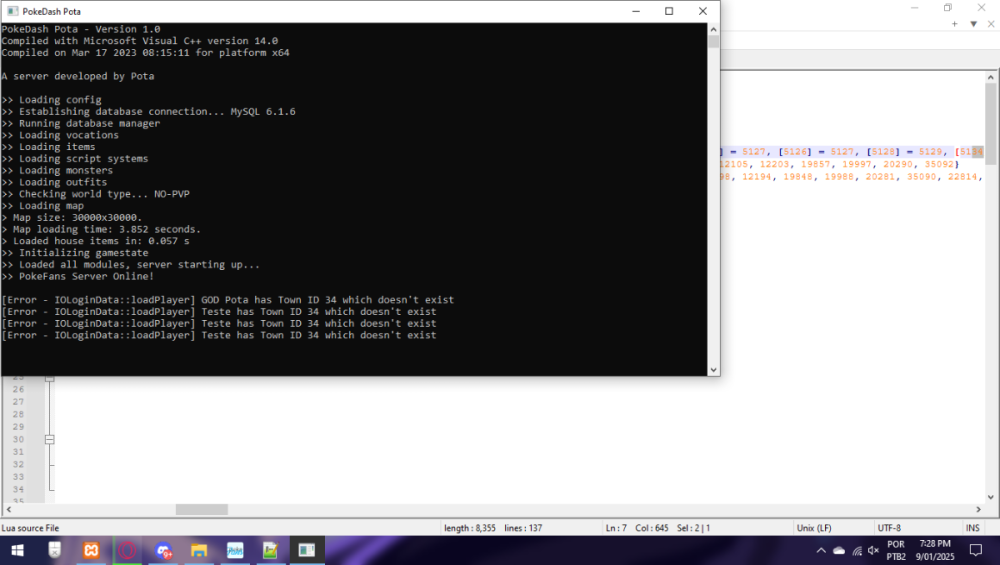The height and width of the screenshot is (565, 1000).
Task: Close the current Notepad++ document X
Action: point(990,23)
